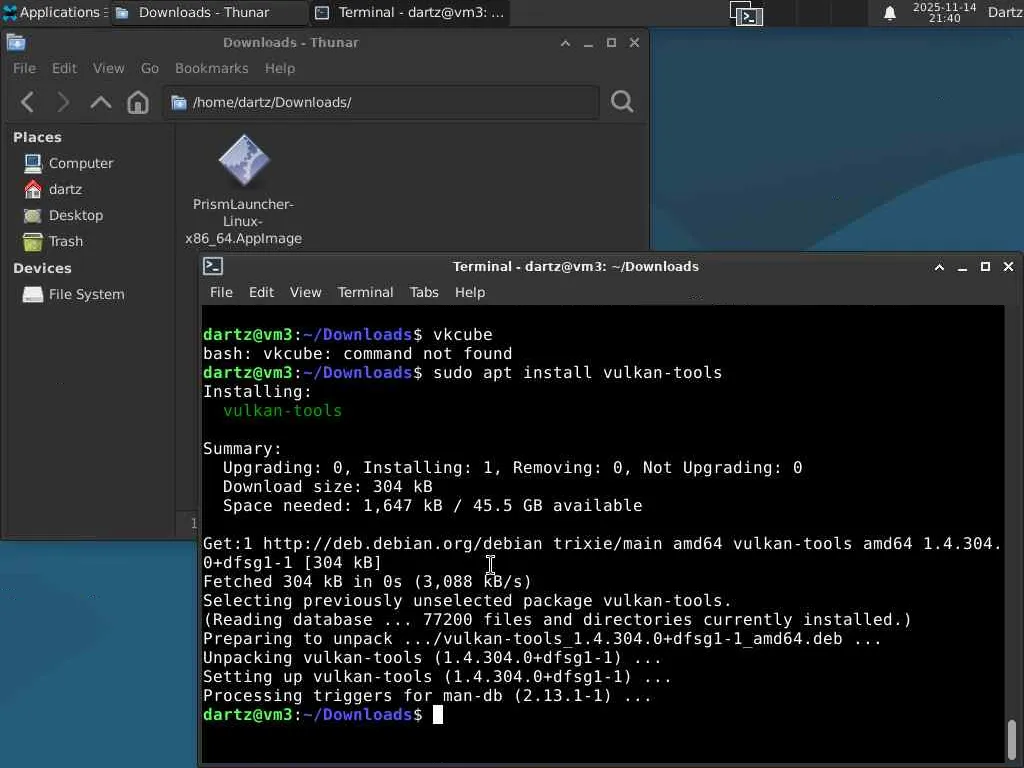Maximize the Terminal window
This screenshot has width=1024, height=768.
pos(985,266)
